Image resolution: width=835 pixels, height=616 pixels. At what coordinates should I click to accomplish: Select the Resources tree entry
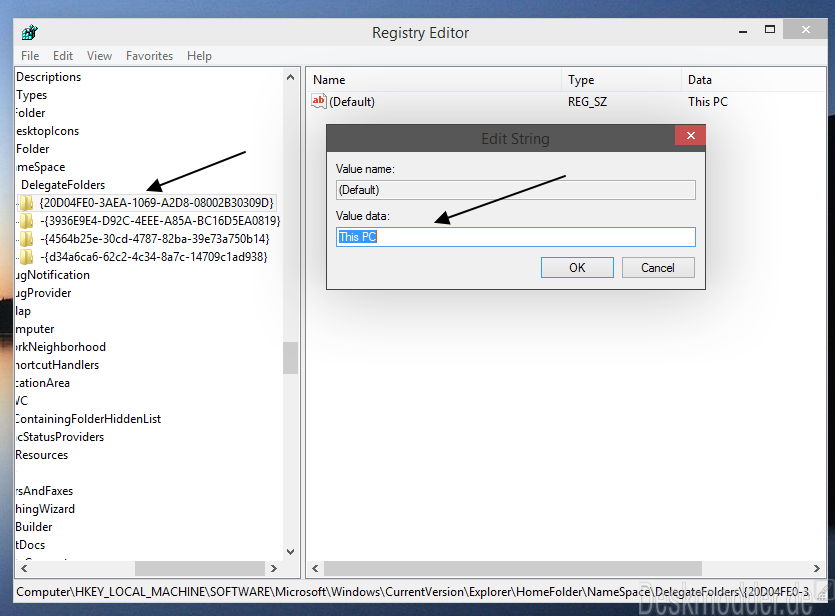[42, 455]
